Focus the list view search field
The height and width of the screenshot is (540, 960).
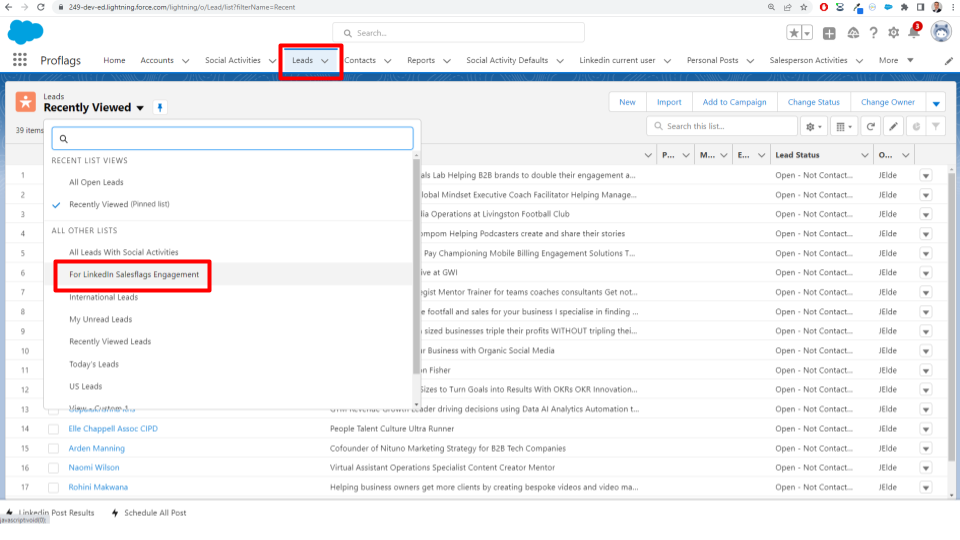(x=232, y=138)
